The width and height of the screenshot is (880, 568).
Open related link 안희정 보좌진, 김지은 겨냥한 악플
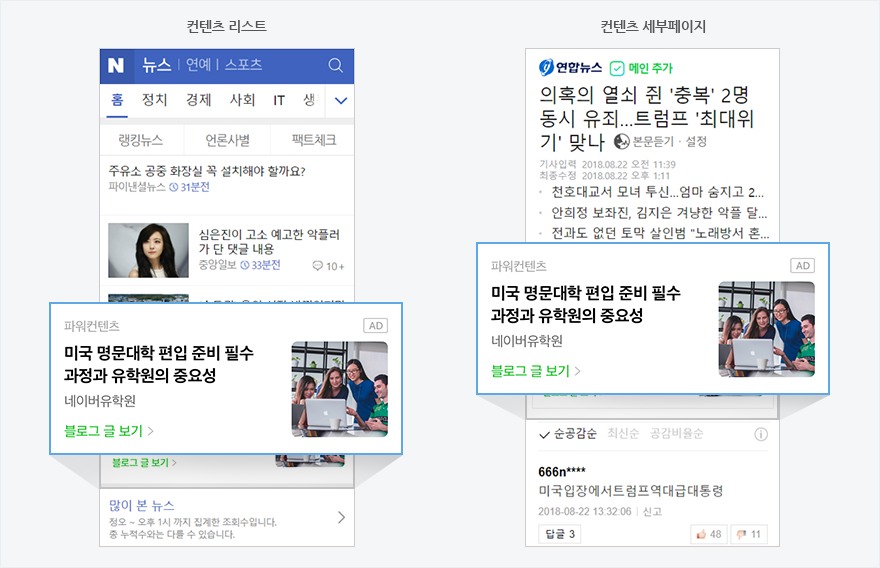click(659, 213)
